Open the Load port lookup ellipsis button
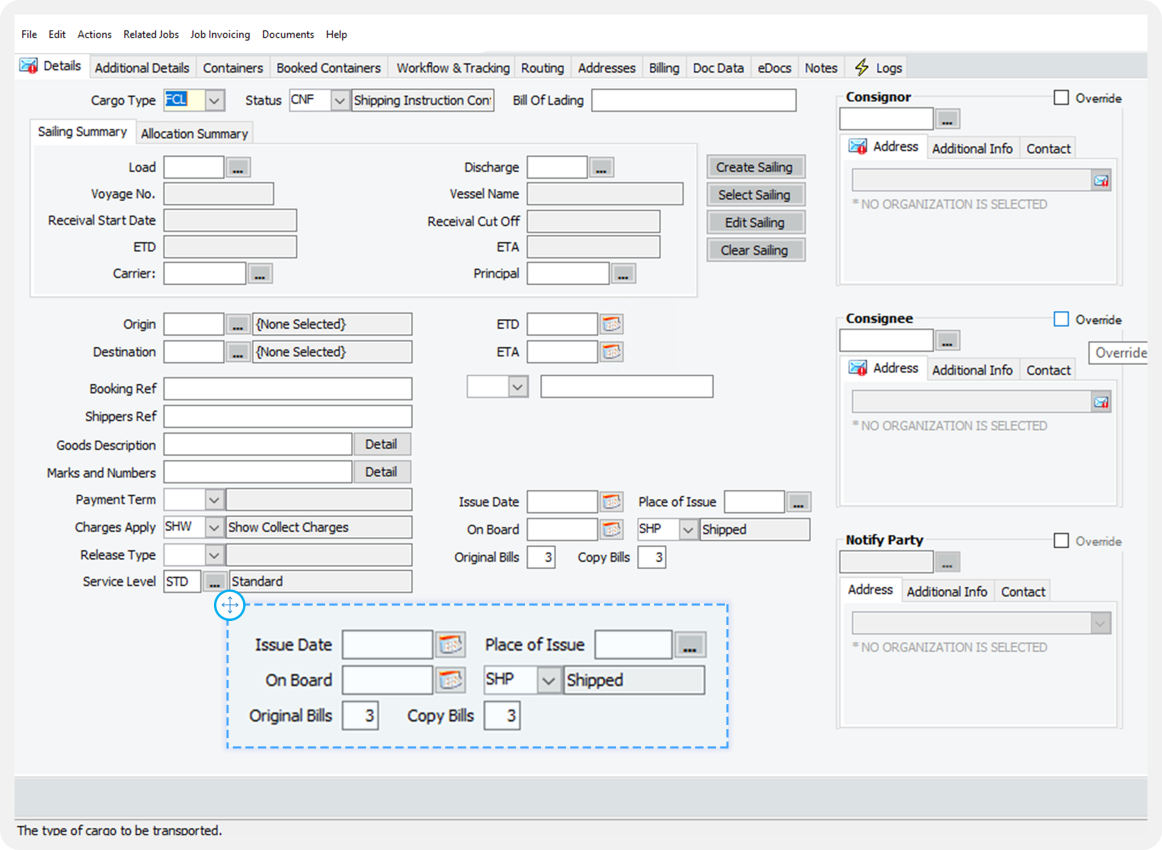Image resolution: width=1162 pixels, height=850 pixels. [237, 168]
